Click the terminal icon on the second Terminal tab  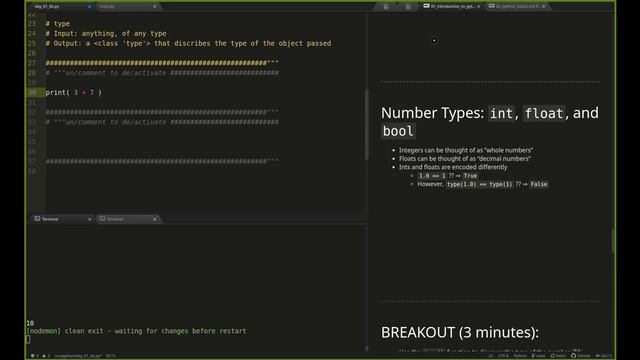102,219
